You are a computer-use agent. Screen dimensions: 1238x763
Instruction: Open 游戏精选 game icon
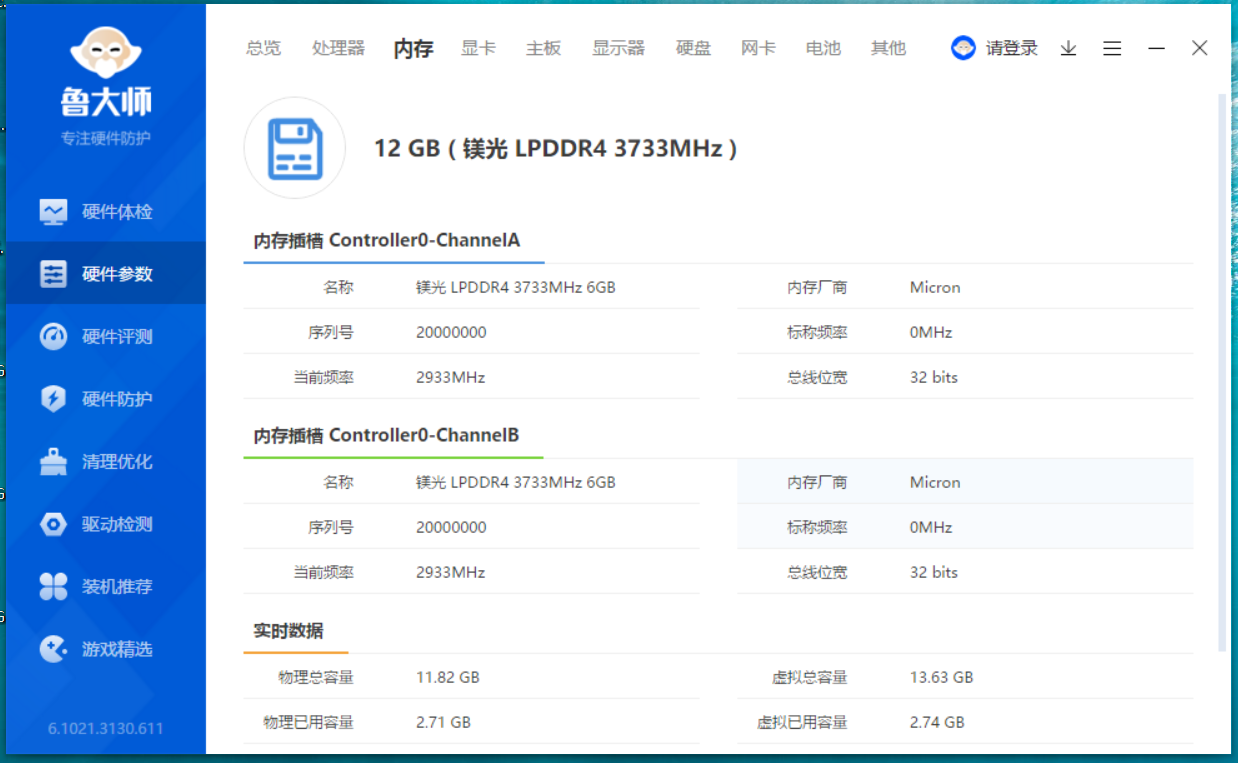coord(53,649)
